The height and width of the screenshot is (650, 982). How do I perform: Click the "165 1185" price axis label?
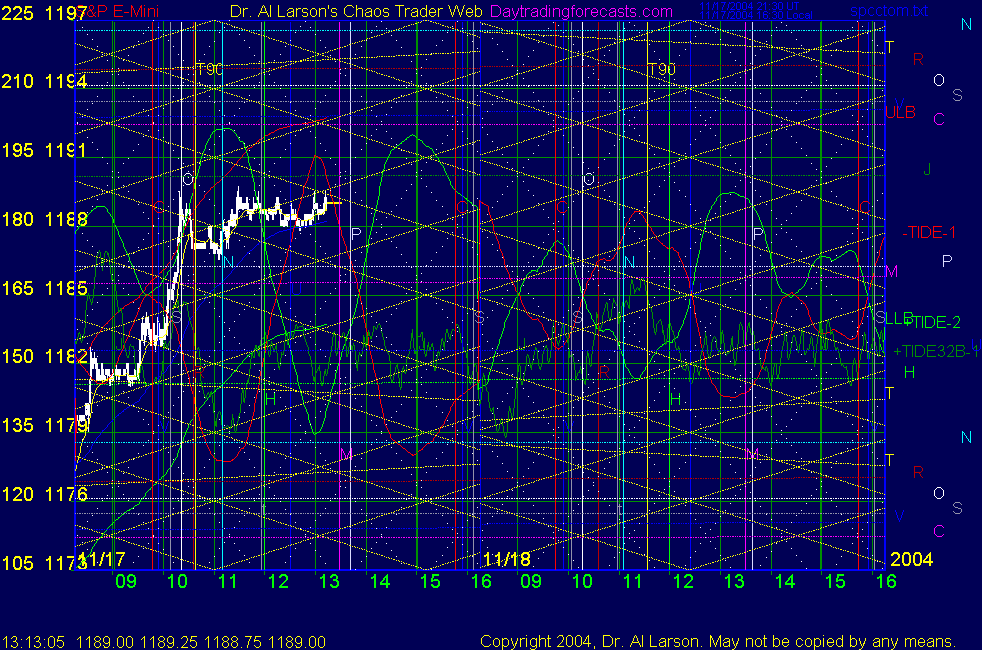click(x=44, y=288)
